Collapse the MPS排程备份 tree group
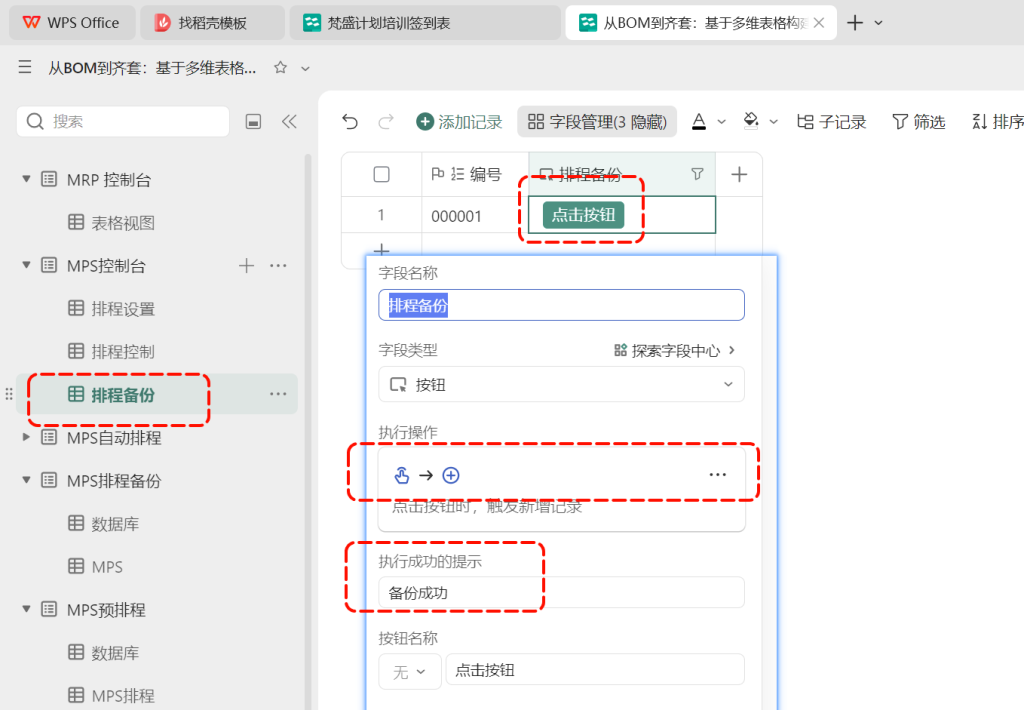 tap(26, 480)
